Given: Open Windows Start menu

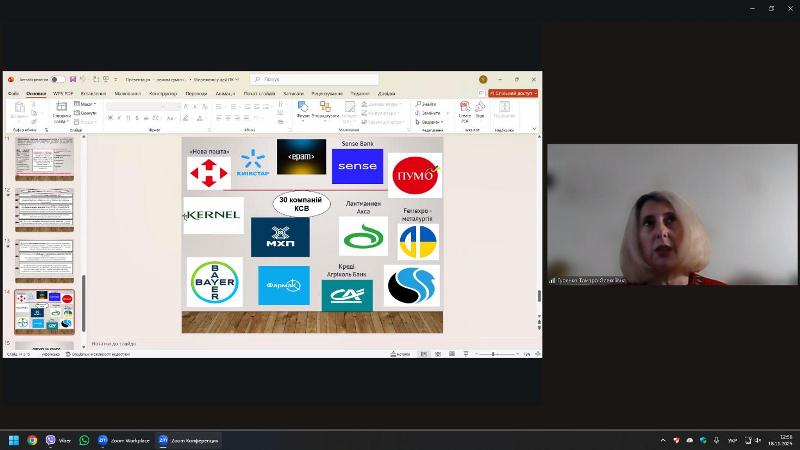Looking at the screenshot, I should coord(14,440).
